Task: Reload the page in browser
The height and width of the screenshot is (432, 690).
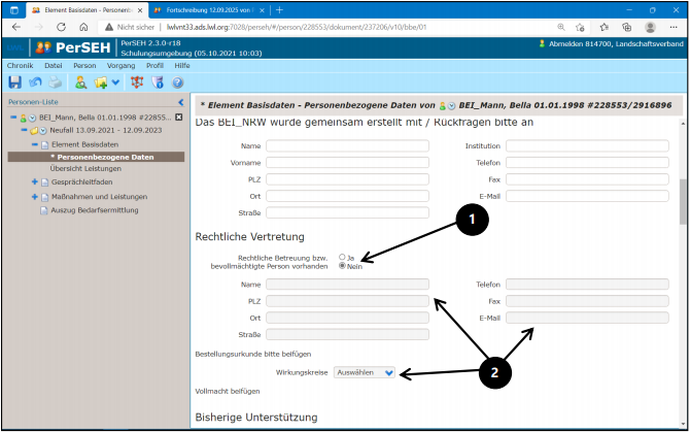Action: click(61, 27)
